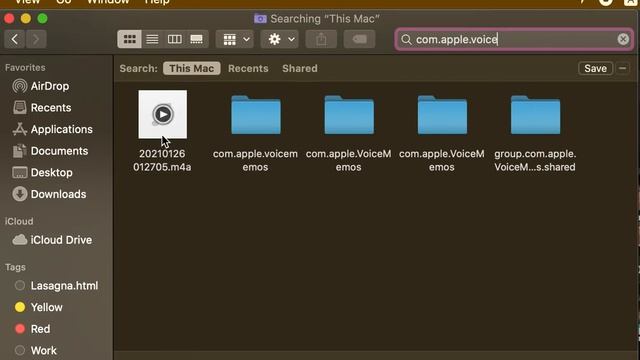Open the View menu in the menu bar
Image resolution: width=640 pixels, height=360 pixels.
point(28,2)
